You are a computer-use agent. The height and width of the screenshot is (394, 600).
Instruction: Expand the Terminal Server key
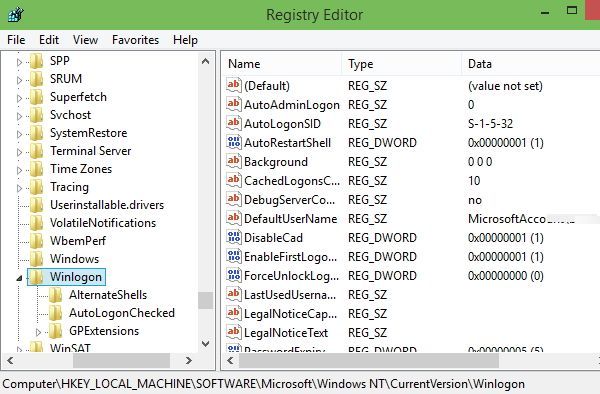[19, 152]
